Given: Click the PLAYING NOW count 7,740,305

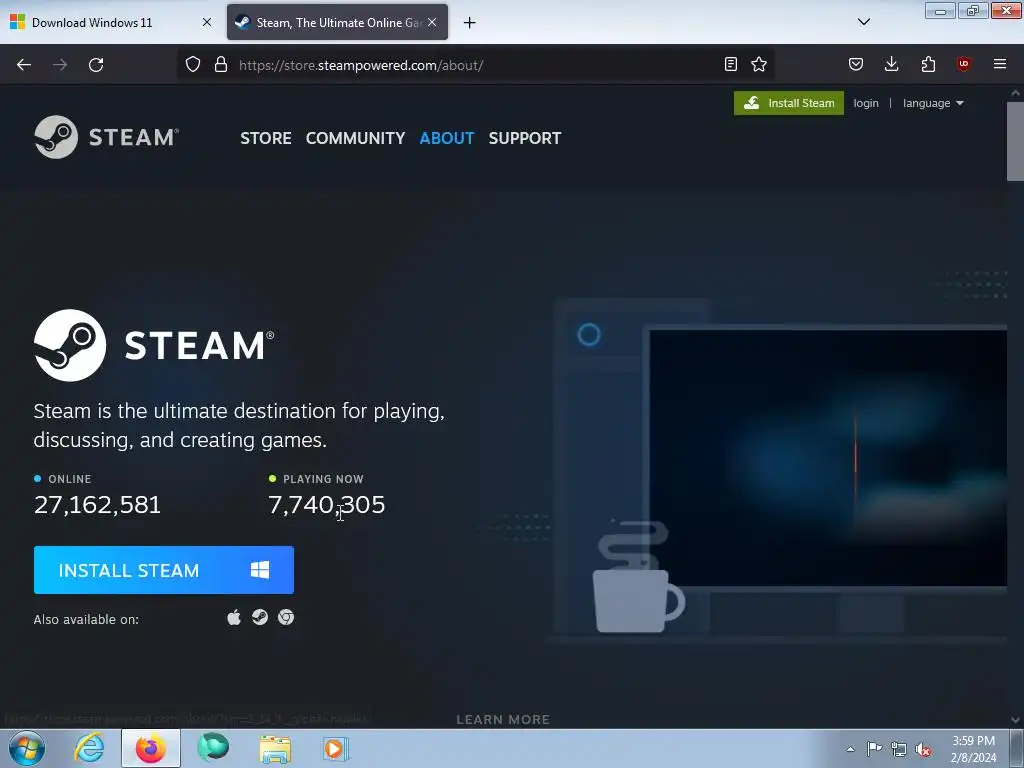Looking at the screenshot, I should click(327, 504).
